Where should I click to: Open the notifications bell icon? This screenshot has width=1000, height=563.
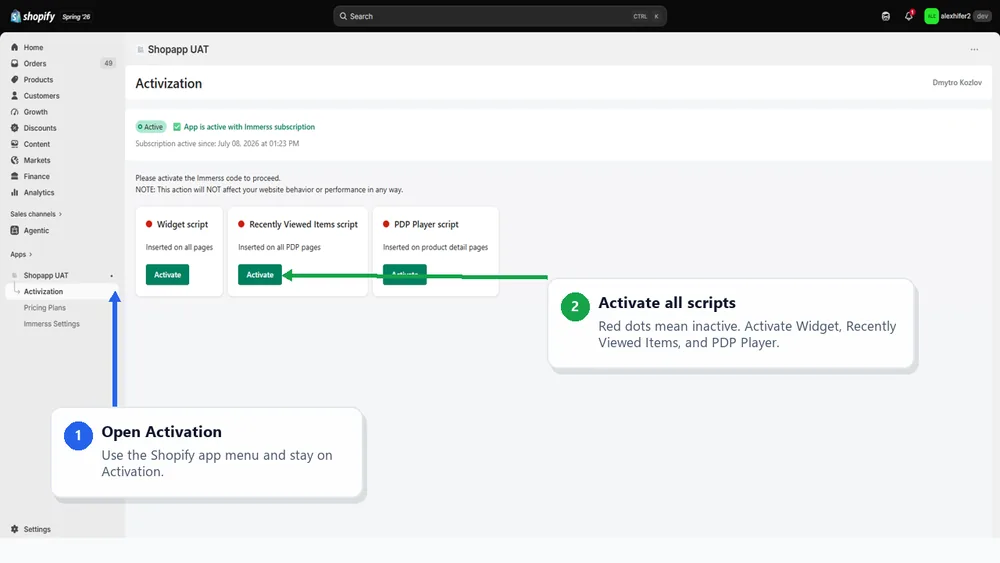[909, 16]
